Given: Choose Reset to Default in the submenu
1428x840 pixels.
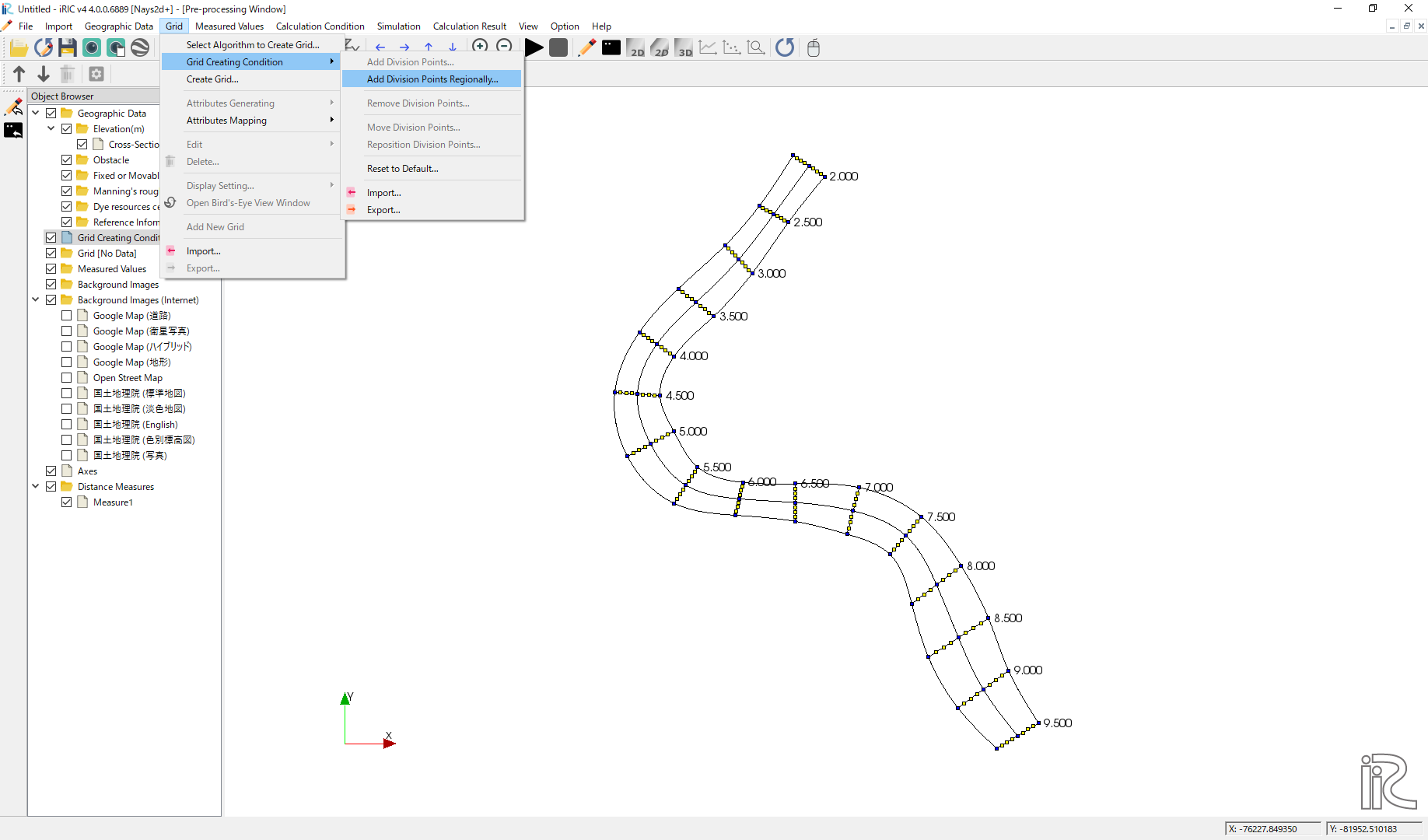Looking at the screenshot, I should [x=432, y=169].
